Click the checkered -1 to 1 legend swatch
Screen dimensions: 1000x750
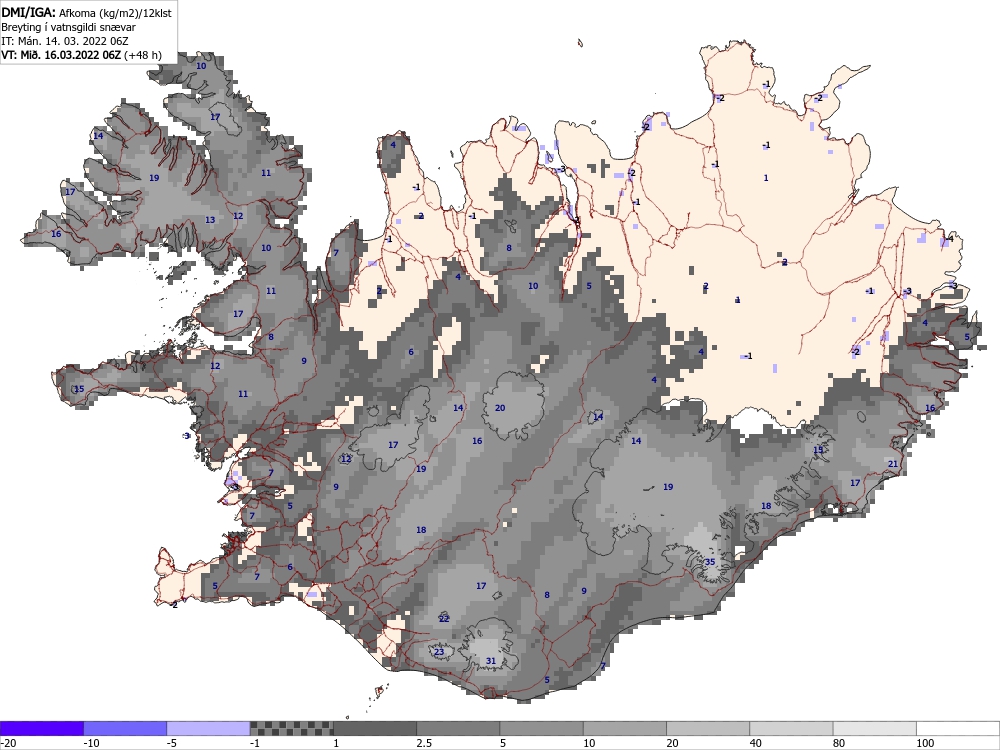(x=291, y=728)
